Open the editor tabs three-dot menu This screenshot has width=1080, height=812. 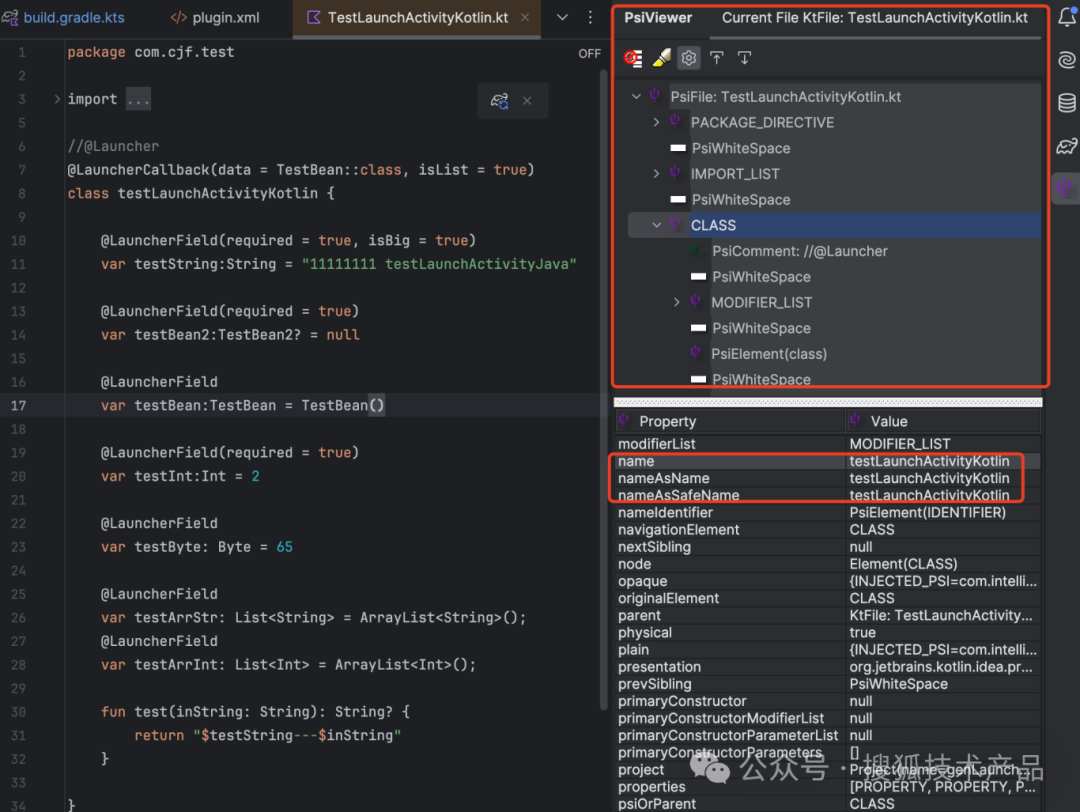pos(590,18)
